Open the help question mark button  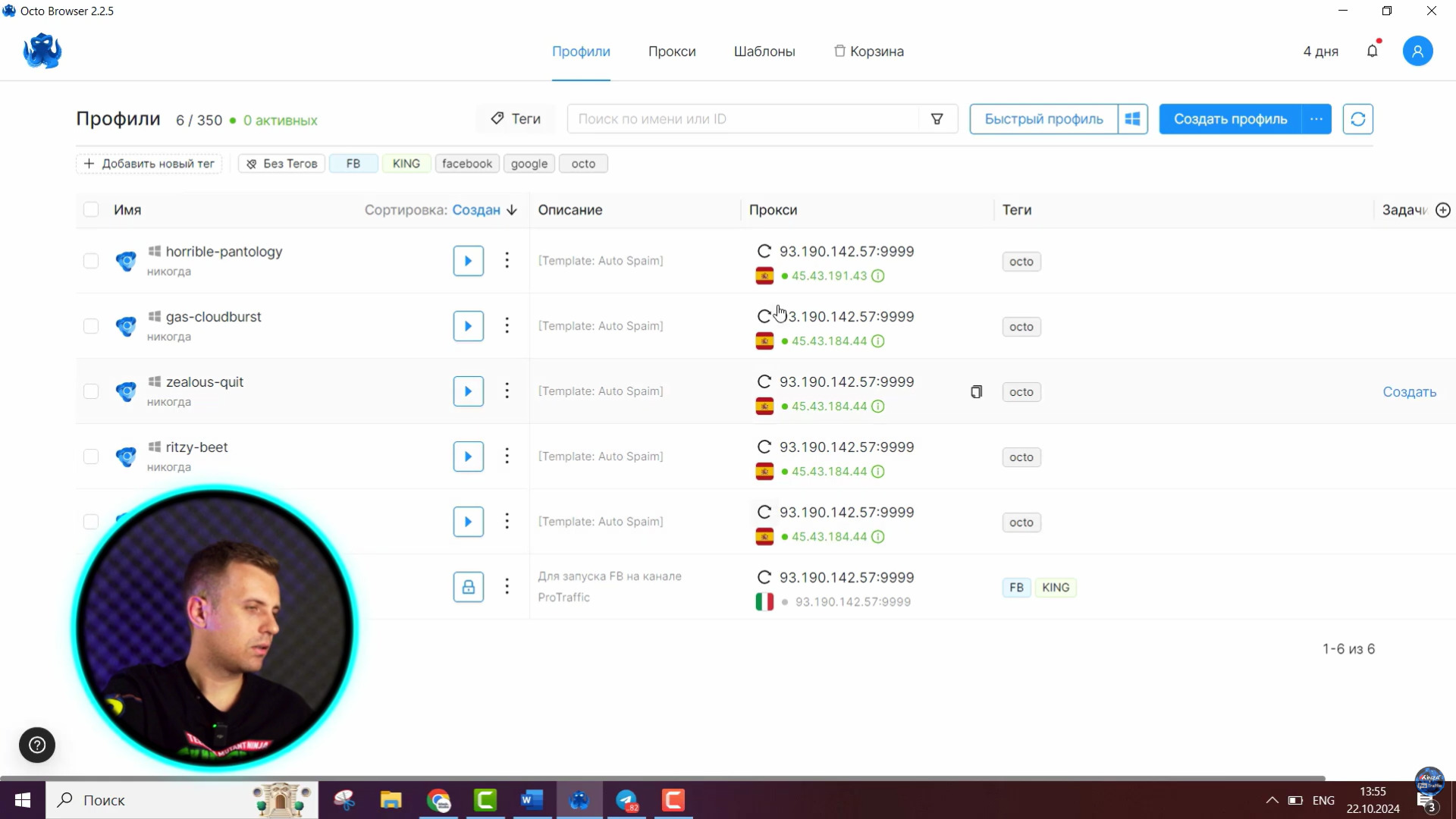click(37, 745)
